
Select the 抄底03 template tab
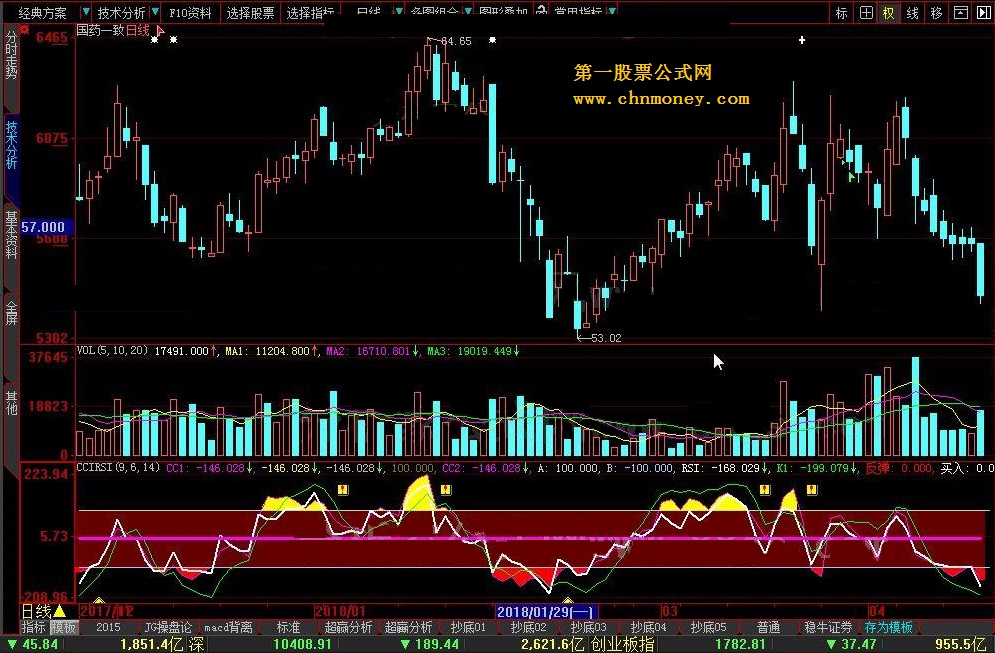tap(588, 628)
